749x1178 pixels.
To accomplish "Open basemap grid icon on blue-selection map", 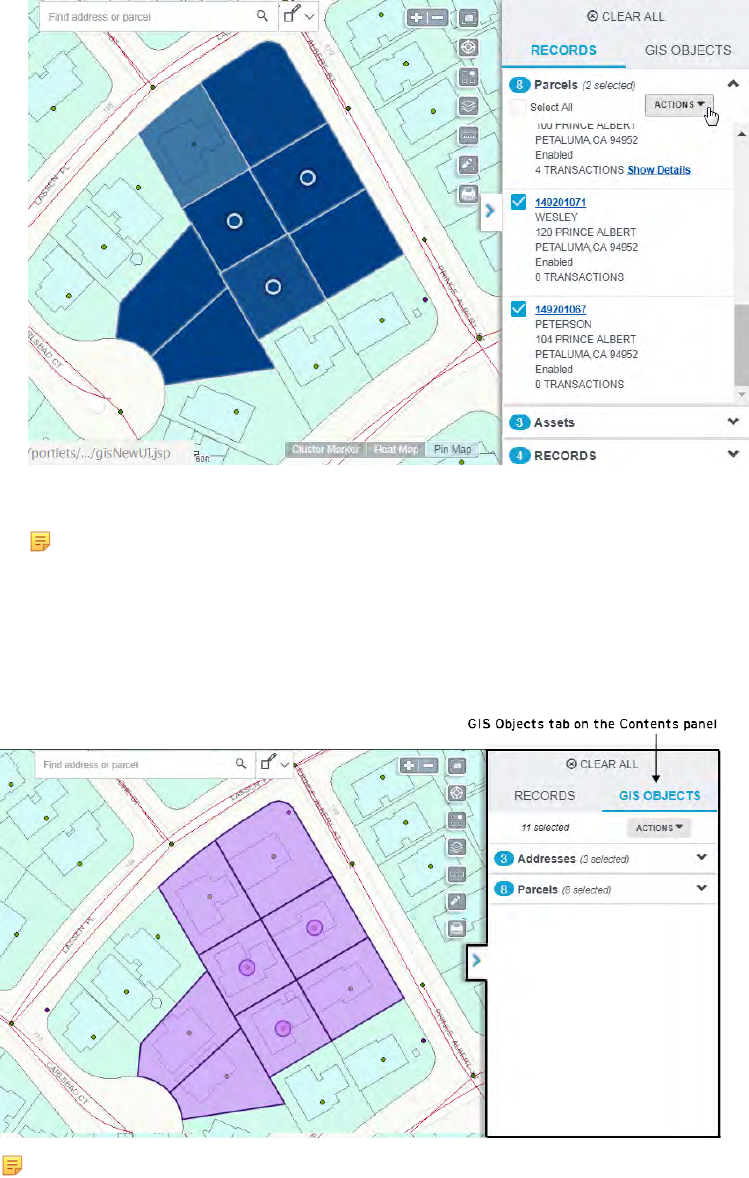I will [469, 77].
